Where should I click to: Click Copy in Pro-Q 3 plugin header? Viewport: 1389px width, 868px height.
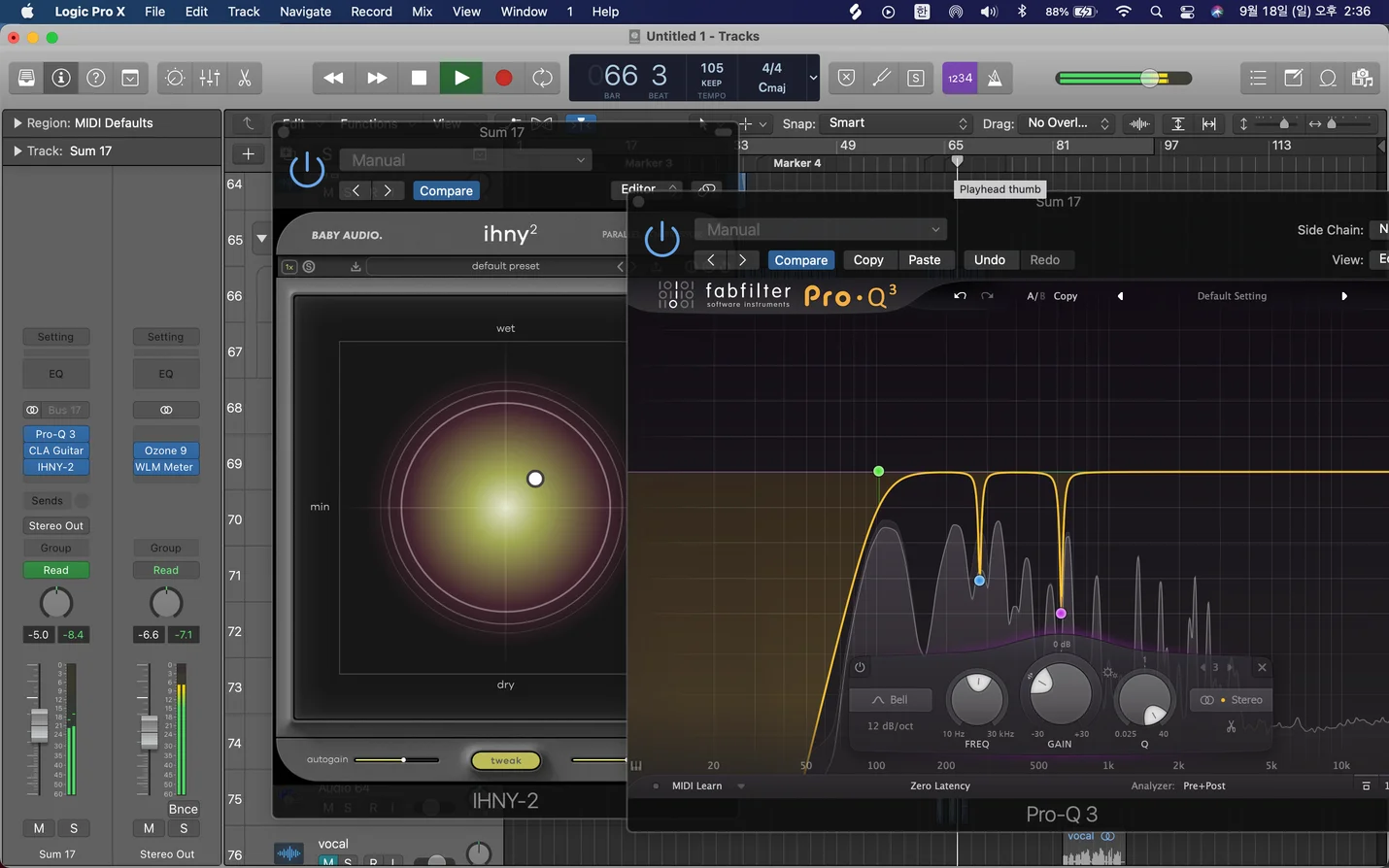click(x=868, y=260)
